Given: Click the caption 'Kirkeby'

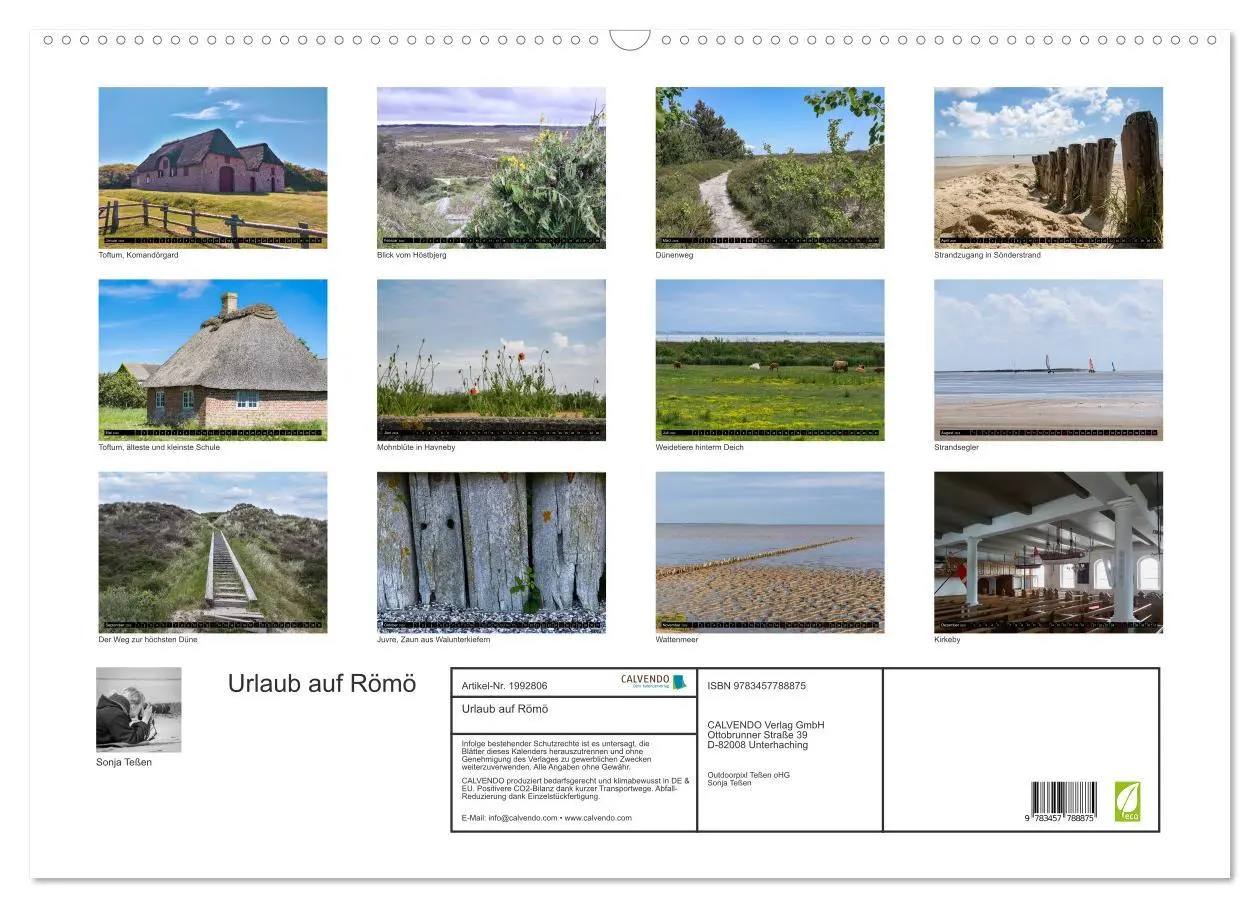Looking at the screenshot, I should tap(947, 640).
